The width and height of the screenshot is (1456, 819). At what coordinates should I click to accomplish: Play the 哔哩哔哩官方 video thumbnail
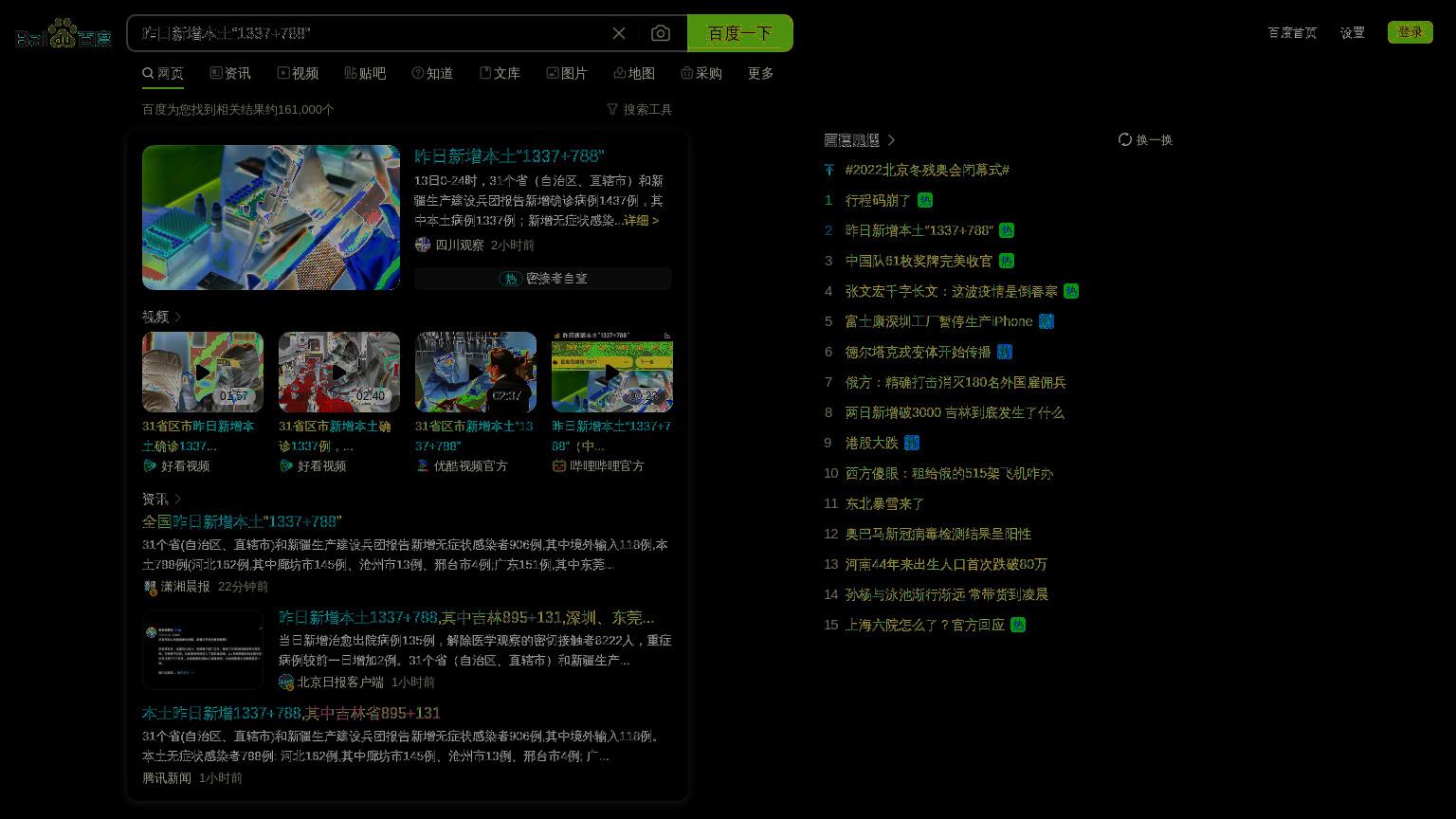point(612,372)
